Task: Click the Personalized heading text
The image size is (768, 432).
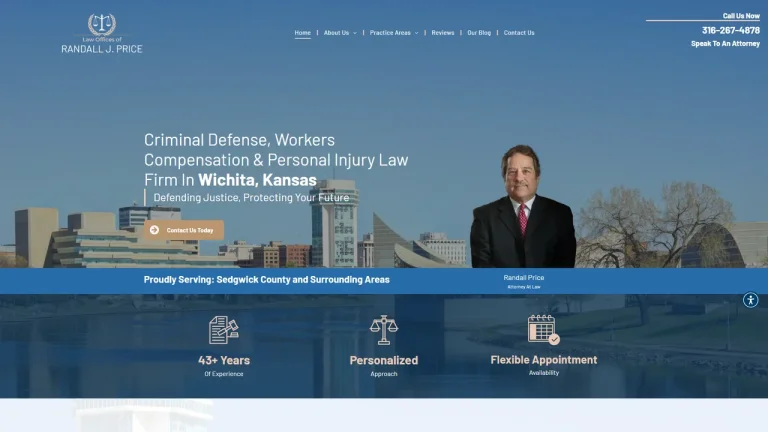Action: 384,360
